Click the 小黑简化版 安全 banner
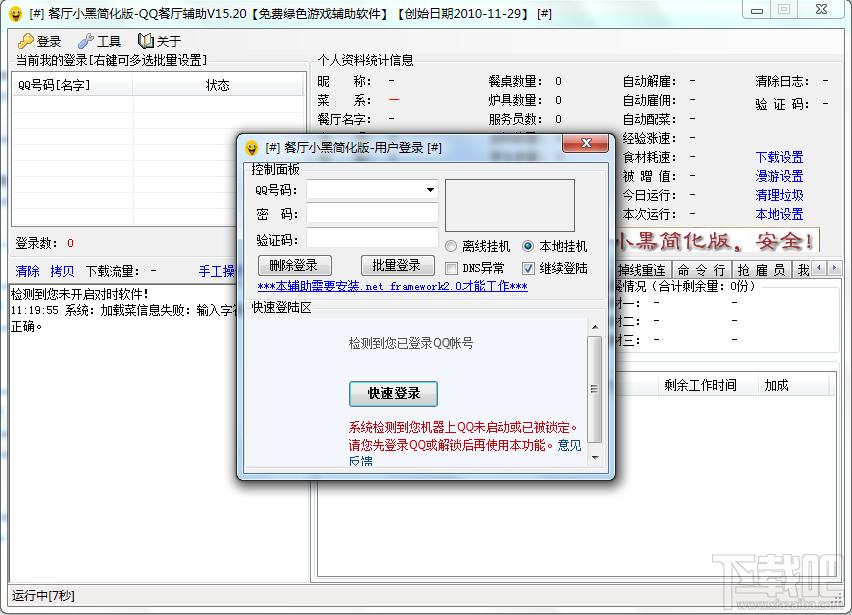This screenshot has height=615, width=852. point(716,241)
